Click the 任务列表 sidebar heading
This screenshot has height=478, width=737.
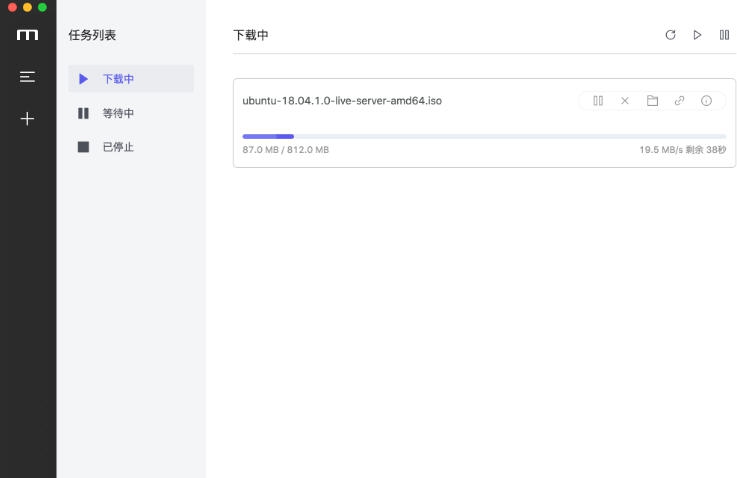click(x=92, y=35)
